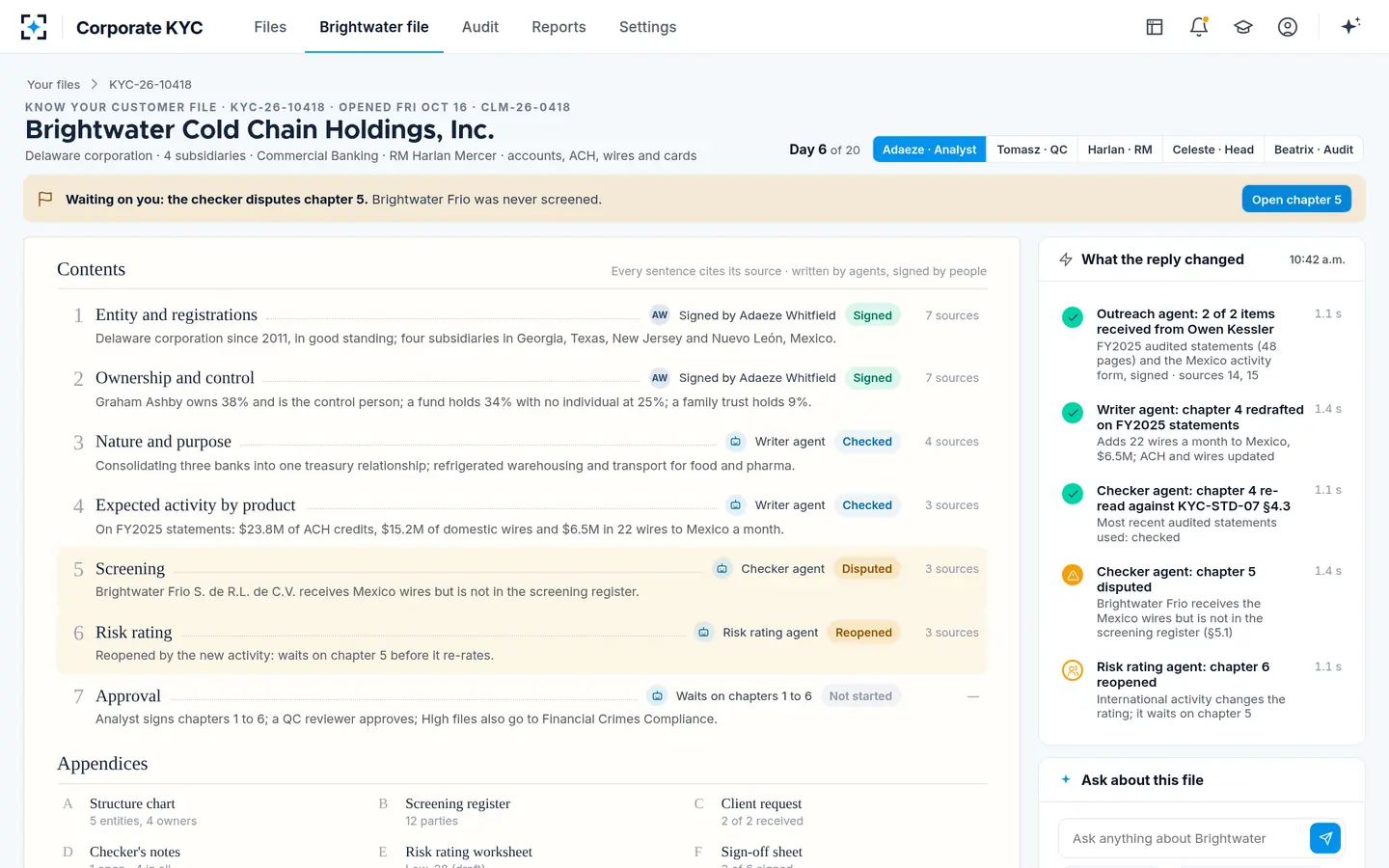
Task: Open the notifications bell
Action: 1199,27
